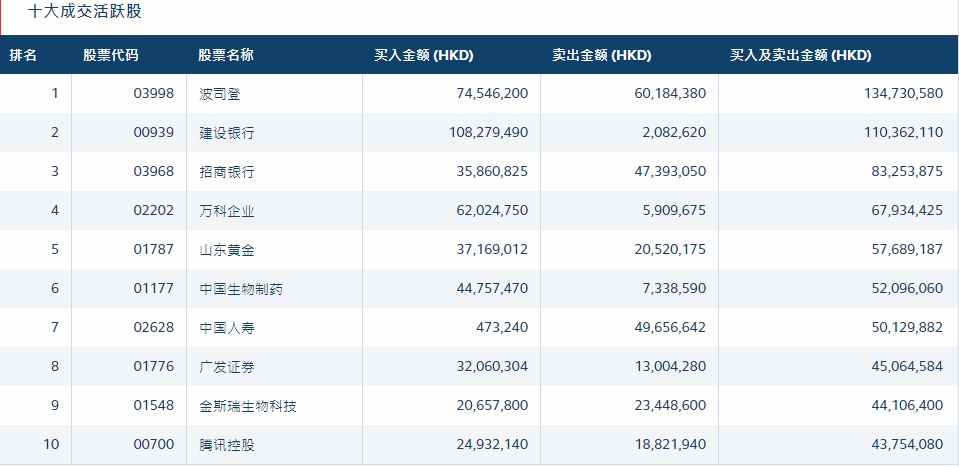Image resolution: width=959 pixels, height=467 pixels.
Task: Select buy amount 473,240
Action: (502, 328)
